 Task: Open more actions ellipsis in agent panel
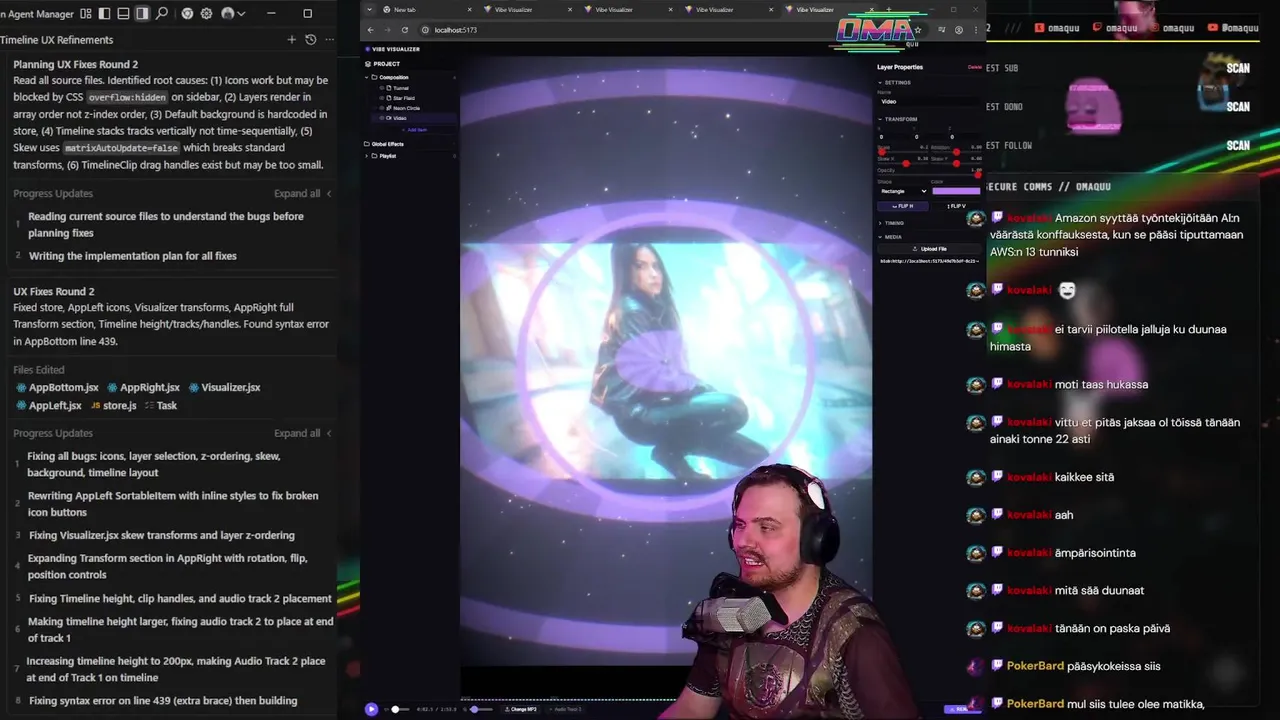pos(329,40)
